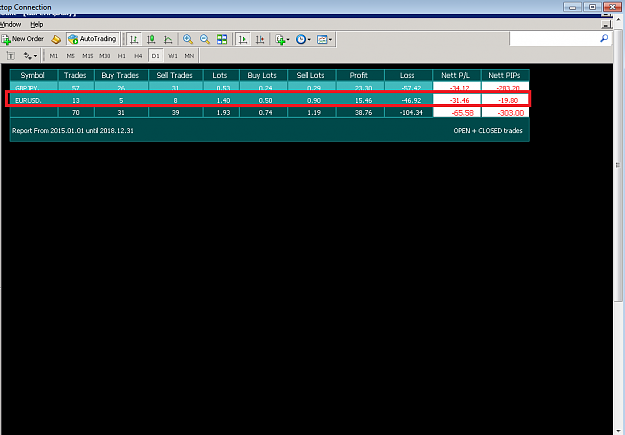Image resolution: width=625 pixels, height=435 pixels.
Task: Click the total Nett PIPs -303.00
Action: click(x=511, y=113)
